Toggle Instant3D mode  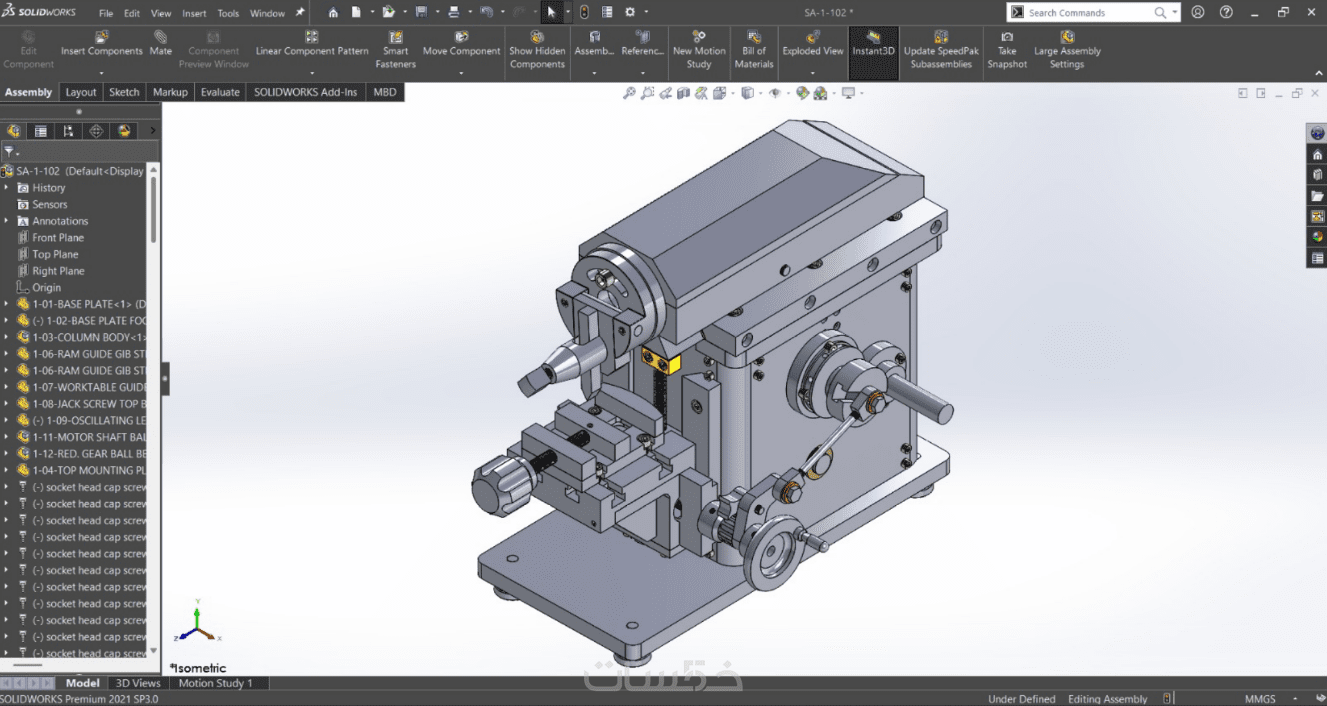coord(873,44)
